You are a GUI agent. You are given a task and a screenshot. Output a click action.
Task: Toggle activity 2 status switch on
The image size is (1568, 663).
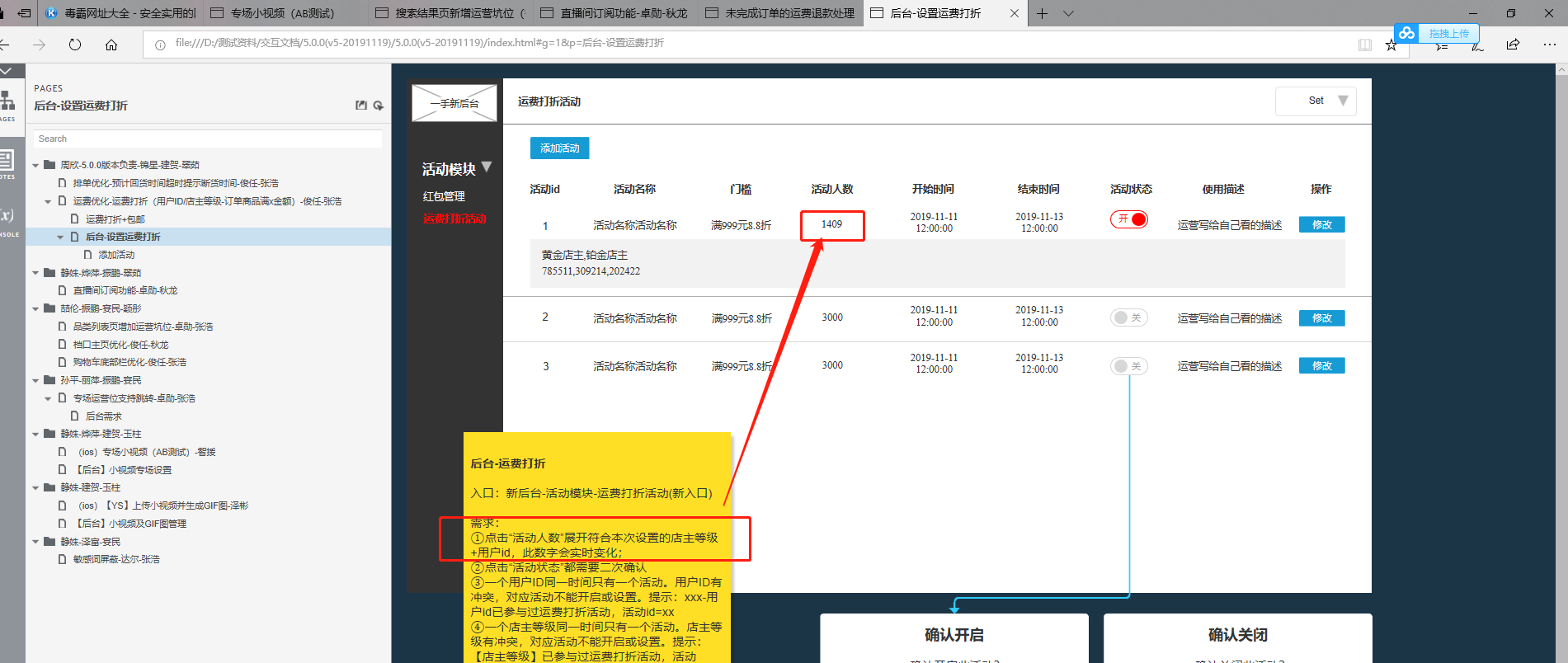[x=1129, y=317]
